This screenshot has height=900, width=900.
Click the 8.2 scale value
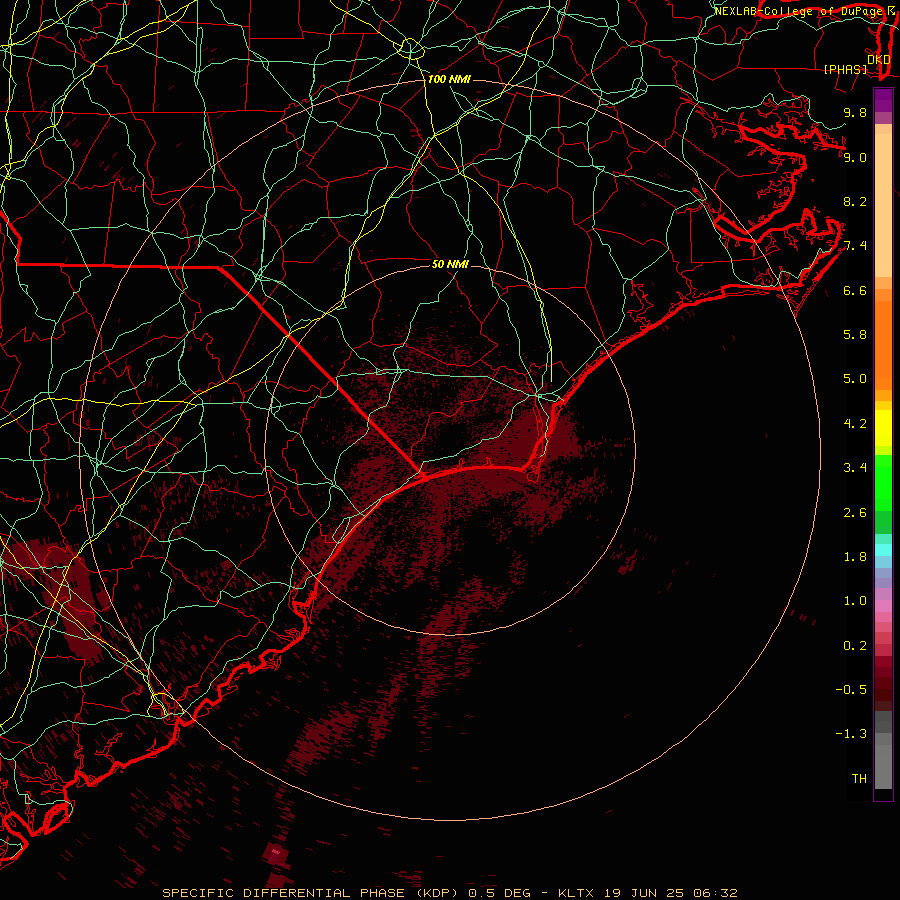pyautogui.click(x=855, y=201)
